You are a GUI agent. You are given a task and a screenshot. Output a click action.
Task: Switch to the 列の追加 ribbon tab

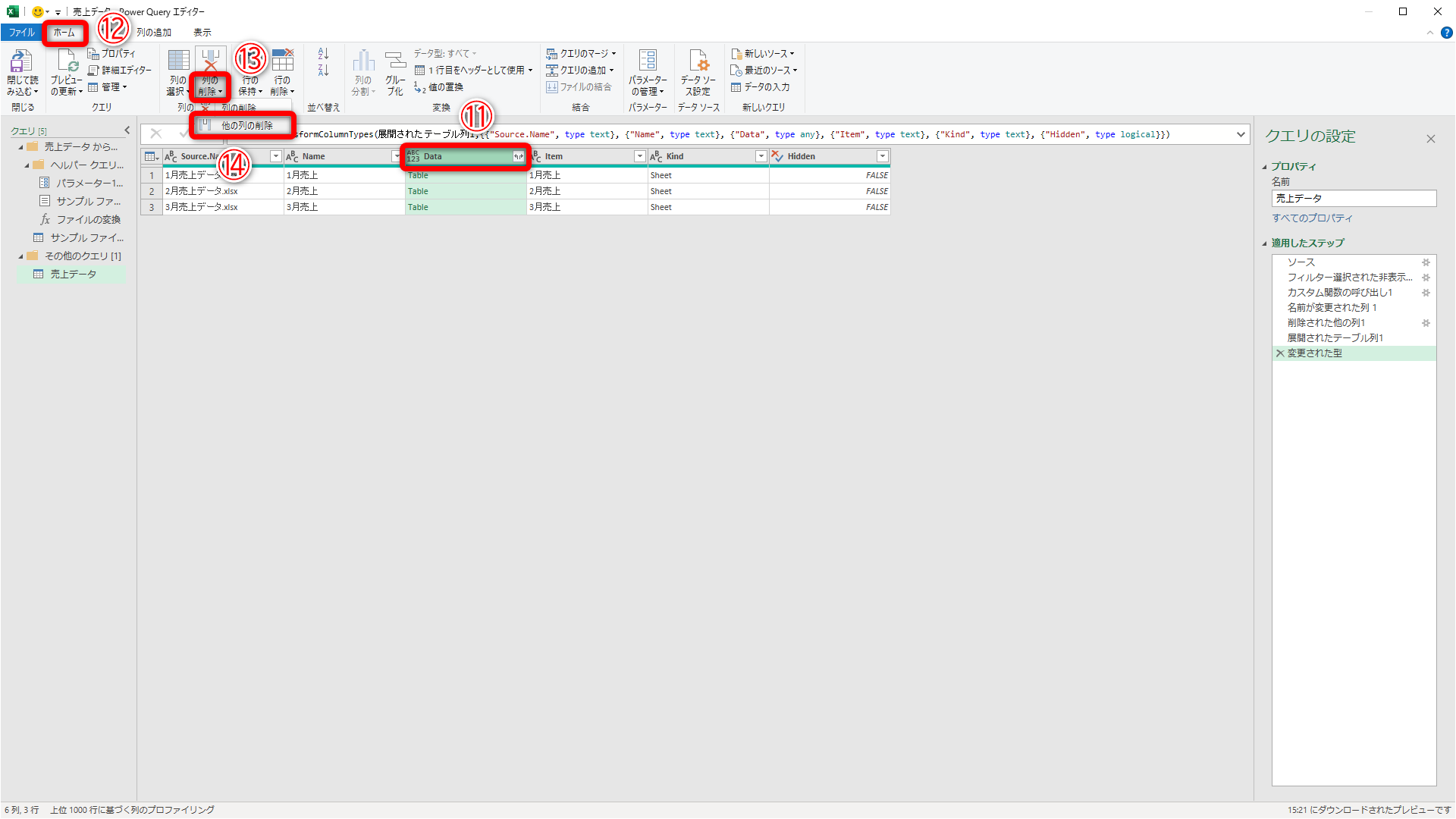(x=153, y=32)
